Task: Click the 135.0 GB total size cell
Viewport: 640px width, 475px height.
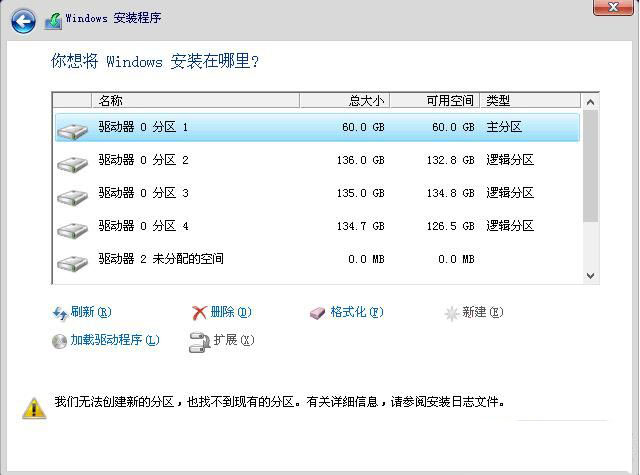Action: 361,193
